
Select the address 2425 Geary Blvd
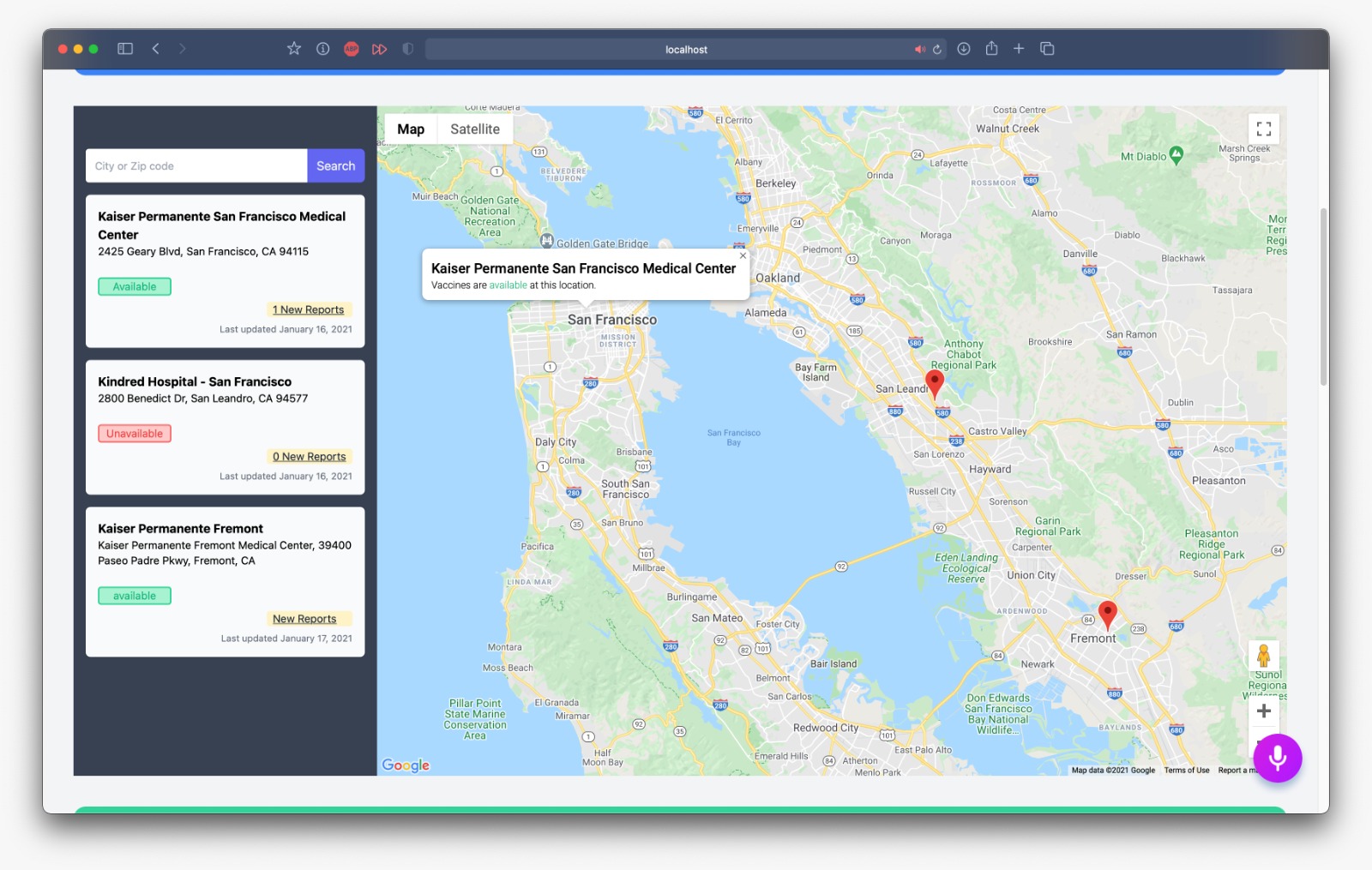pos(203,252)
